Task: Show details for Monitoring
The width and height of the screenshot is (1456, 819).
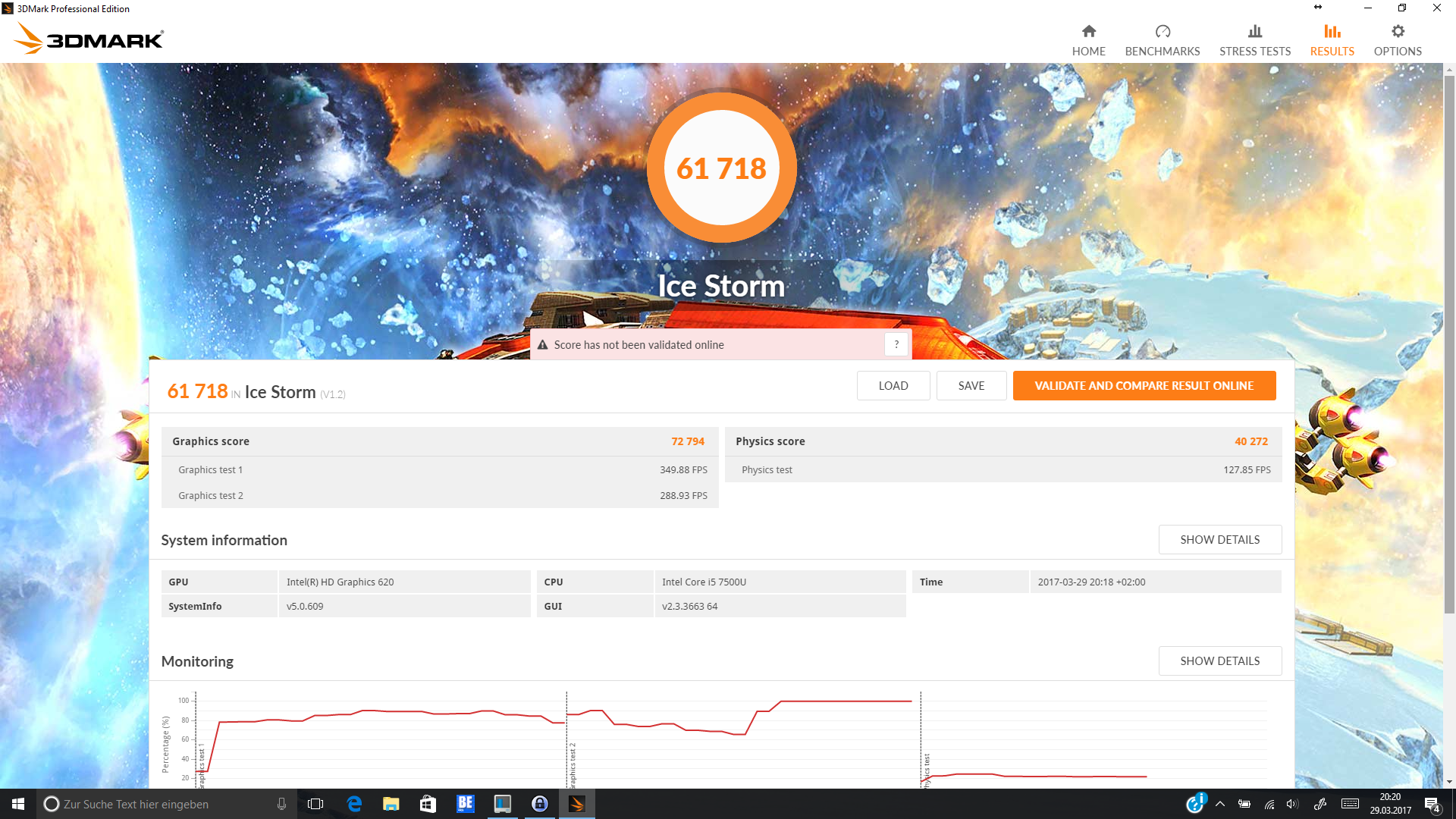Action: point(1219,661)
